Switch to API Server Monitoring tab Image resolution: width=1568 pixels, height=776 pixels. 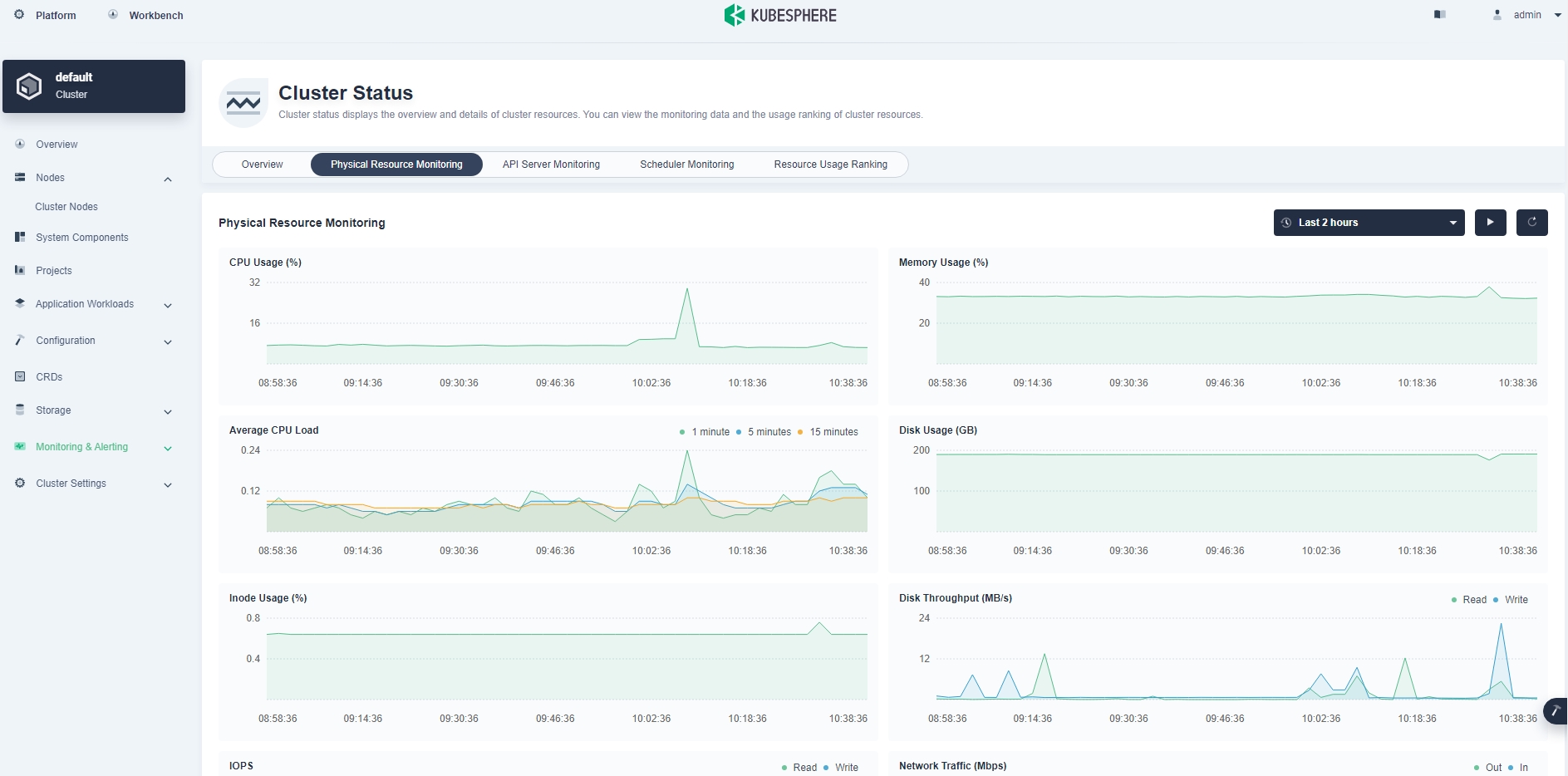(x=551, y=165)
